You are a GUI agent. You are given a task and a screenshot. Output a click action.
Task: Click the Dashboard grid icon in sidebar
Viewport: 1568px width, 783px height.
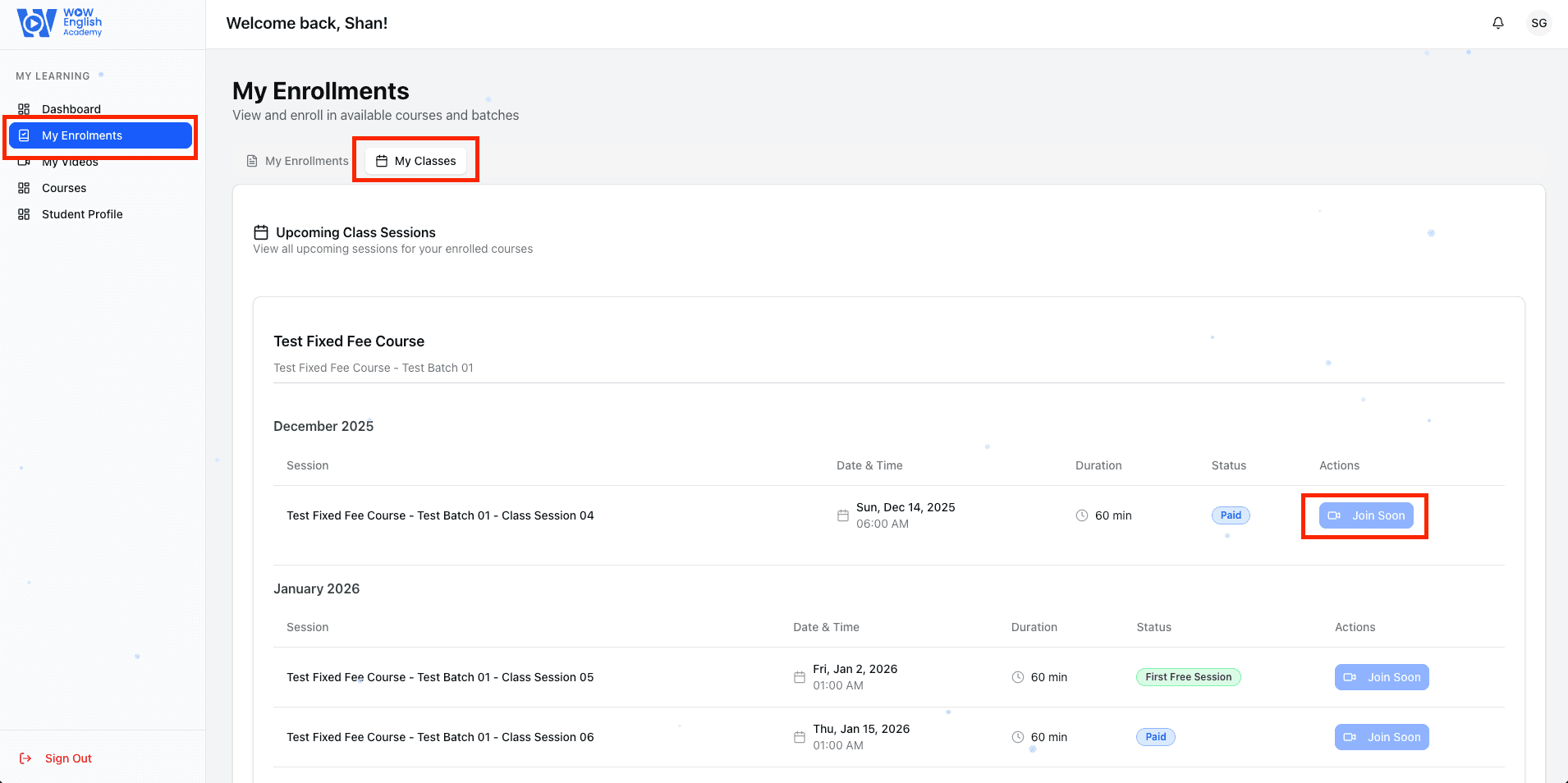point(24,109)
